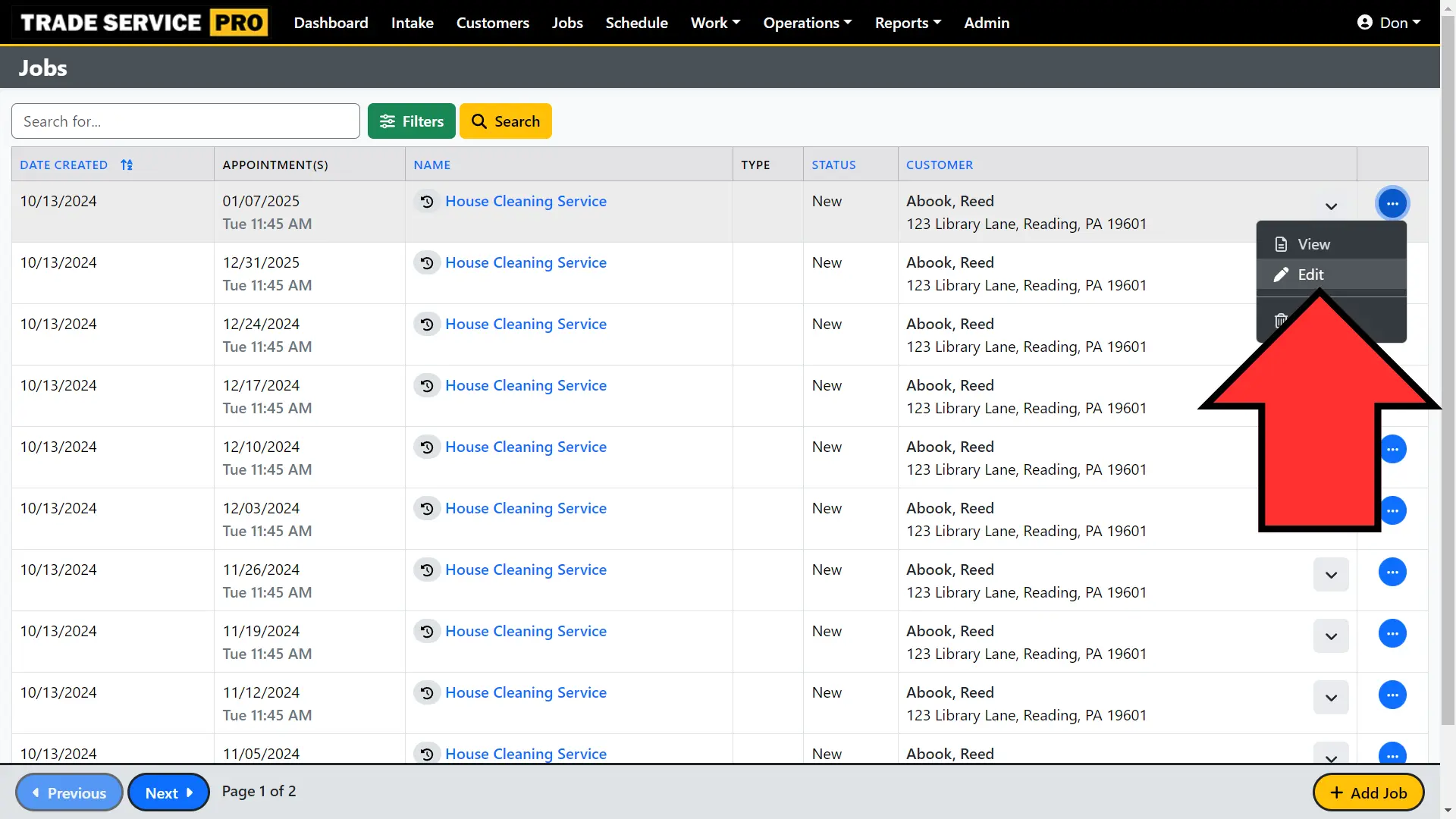Click the pencil Edit option in the context menu
The image size is (1456, 819).
[x=1310, y=275]
